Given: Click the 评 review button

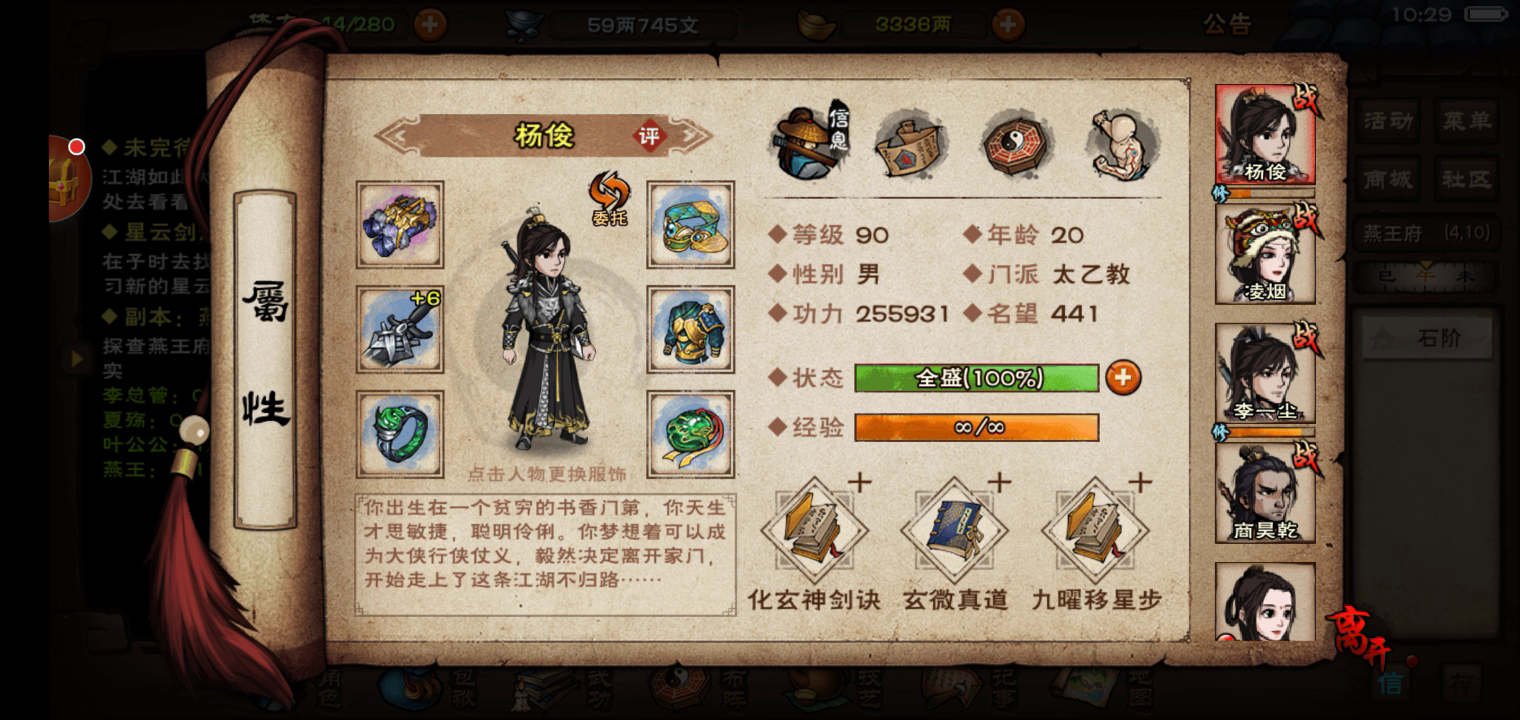Looking at the screenshot, I should (x=650, y=136).
